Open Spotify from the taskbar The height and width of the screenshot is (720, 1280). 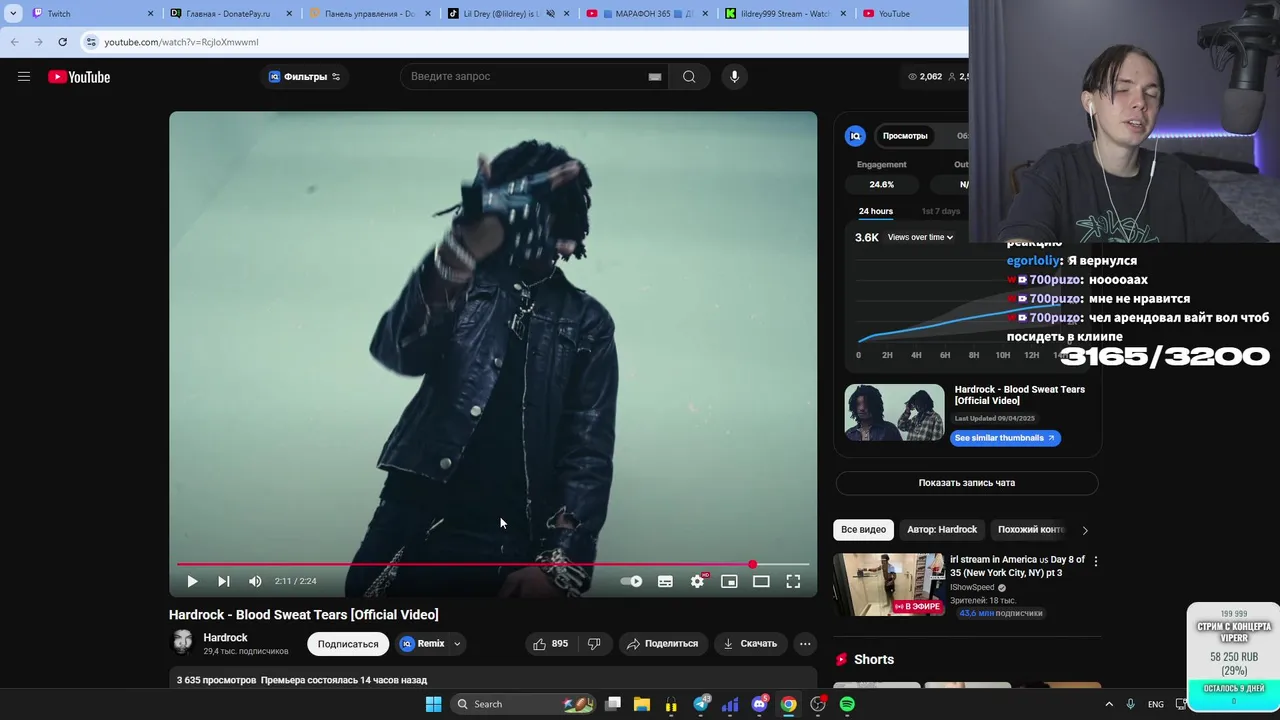847,704
